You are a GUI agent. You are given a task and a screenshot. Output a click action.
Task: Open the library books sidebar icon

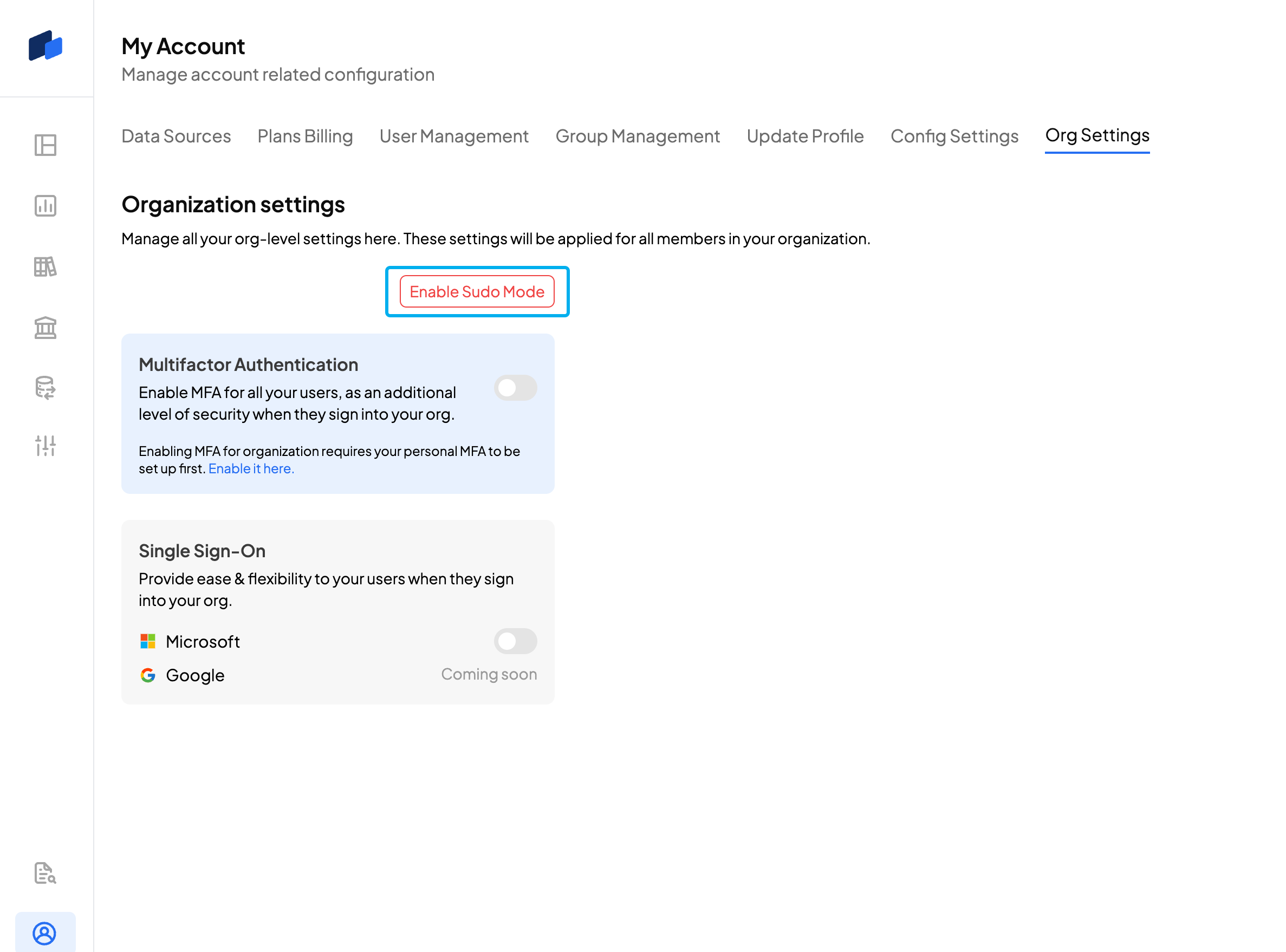tap(46, 267)
